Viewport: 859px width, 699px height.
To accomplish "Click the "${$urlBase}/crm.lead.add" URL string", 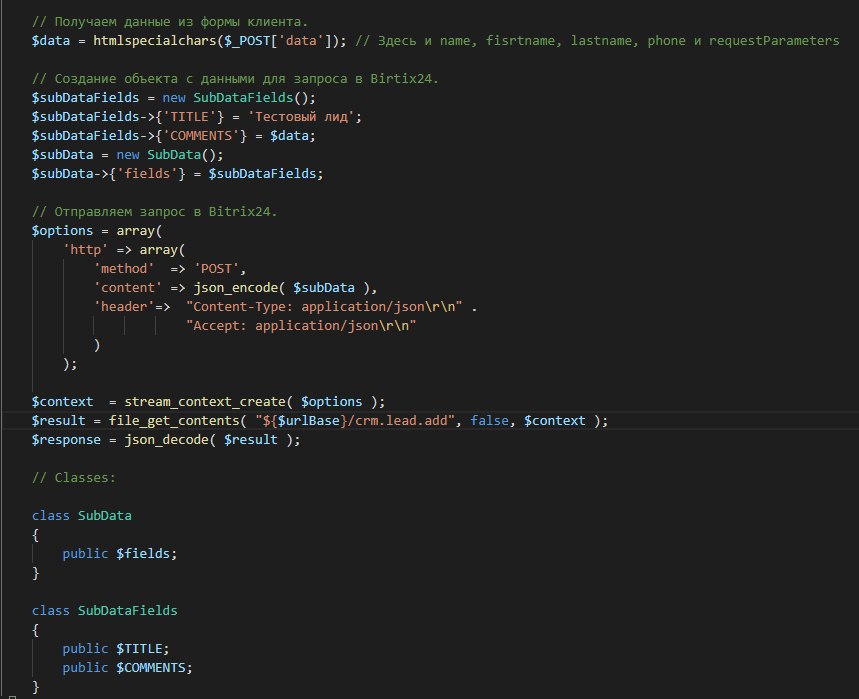I will click(x=355, y=421).
